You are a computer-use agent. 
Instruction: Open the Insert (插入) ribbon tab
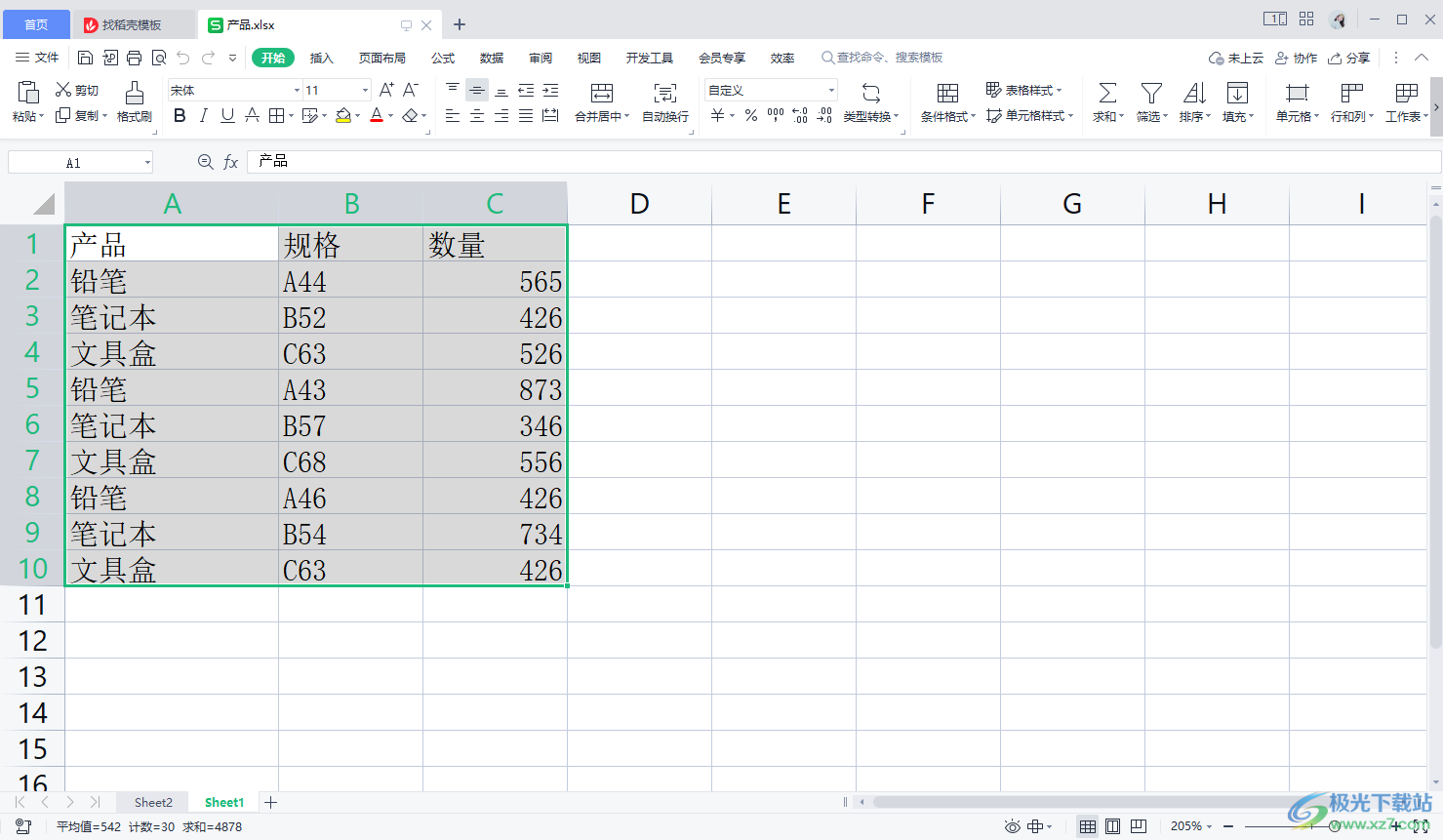pyautogui.click(x=322, y=58)
